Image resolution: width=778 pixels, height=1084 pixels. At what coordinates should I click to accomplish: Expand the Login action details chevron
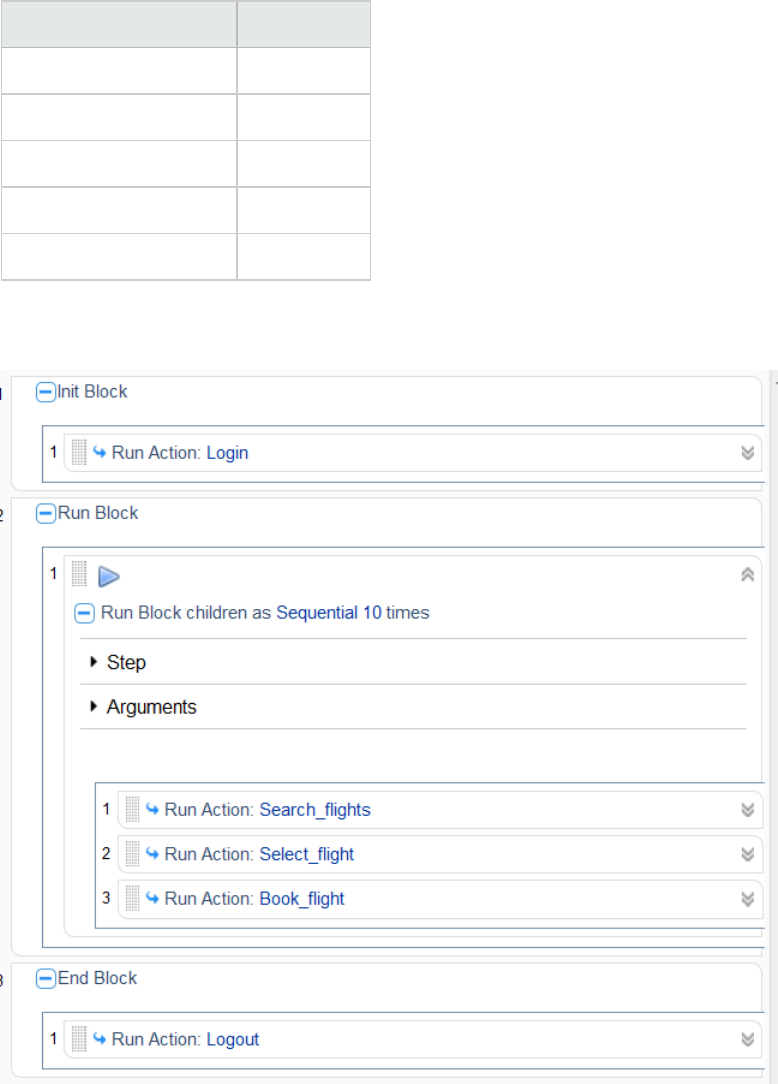click(746, 452)
